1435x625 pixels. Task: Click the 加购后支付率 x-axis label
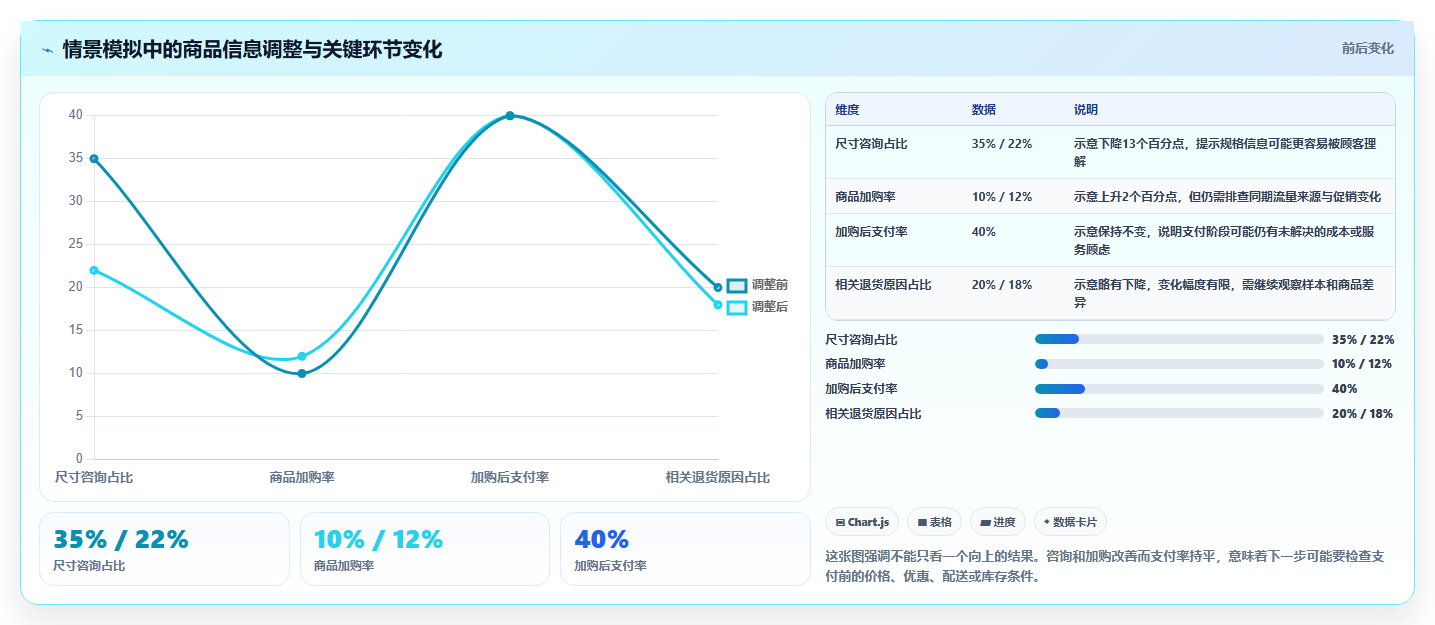(510, 478)
